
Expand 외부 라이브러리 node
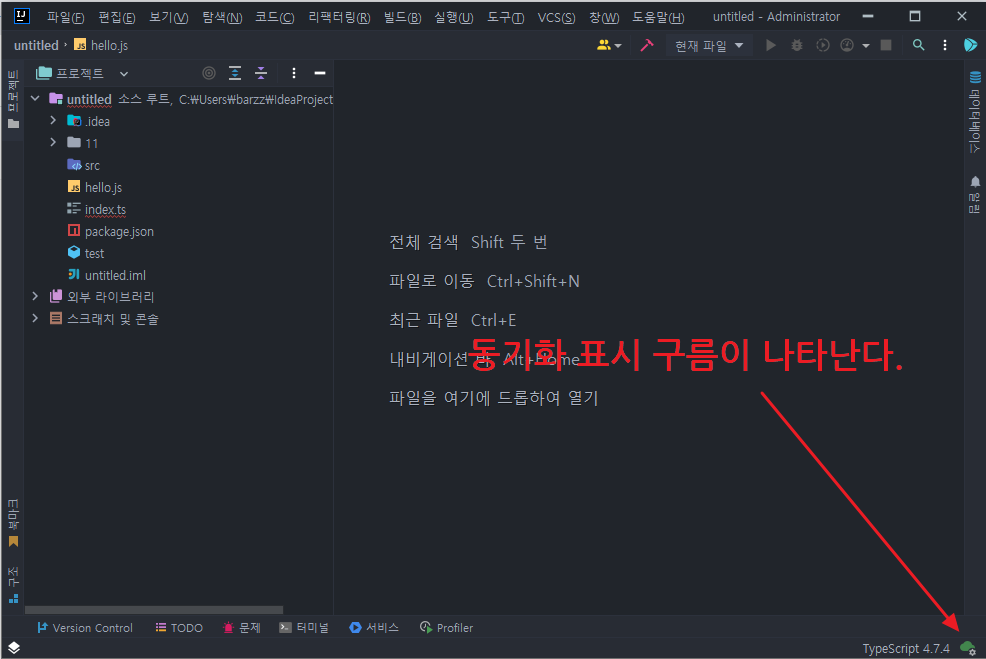pyautogui.click(x=35, y=296)
